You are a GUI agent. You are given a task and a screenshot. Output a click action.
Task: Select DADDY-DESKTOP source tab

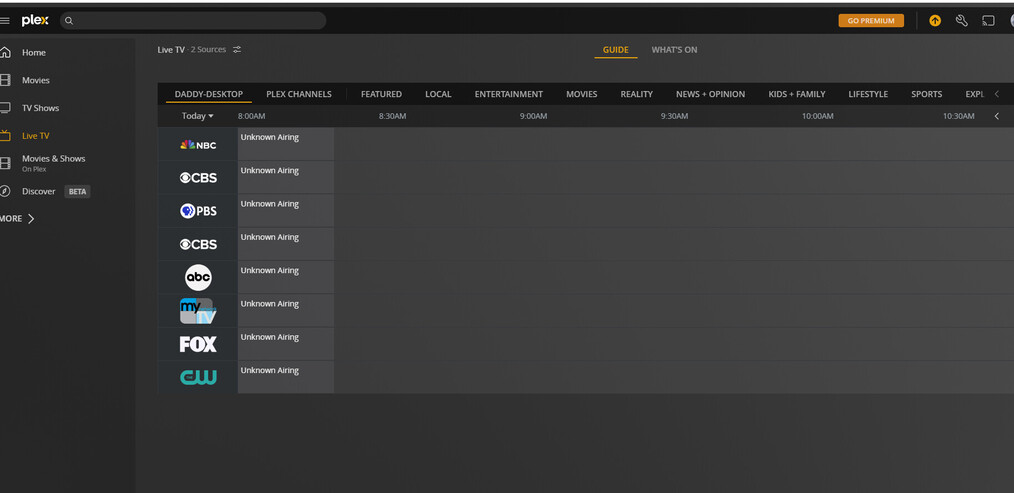[x=209, y=94]
